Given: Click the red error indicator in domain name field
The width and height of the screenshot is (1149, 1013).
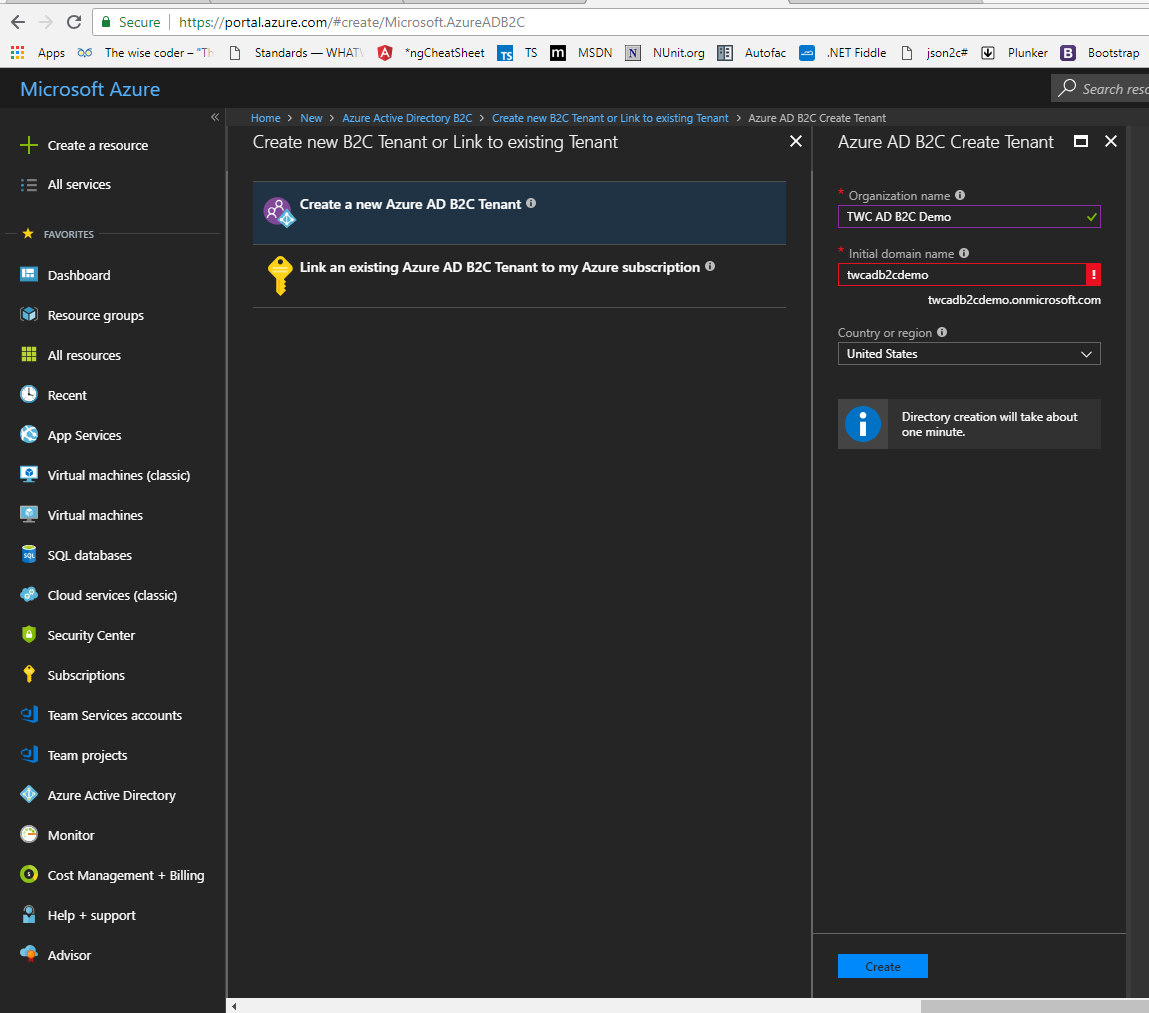Looking at the screenshot, I should click(x=1093, y=274).
